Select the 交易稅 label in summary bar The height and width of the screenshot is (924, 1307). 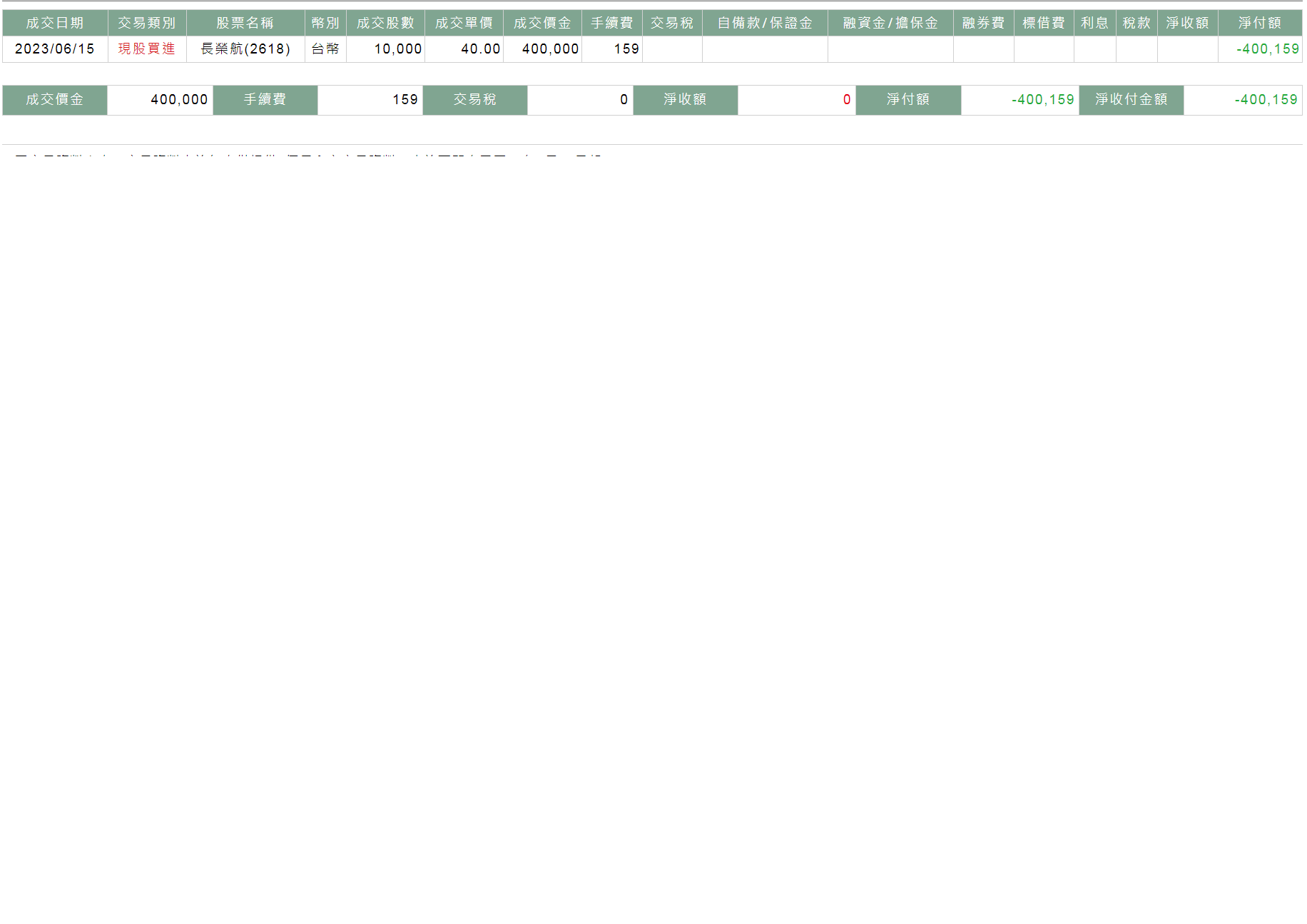click(x=475, y=100)
